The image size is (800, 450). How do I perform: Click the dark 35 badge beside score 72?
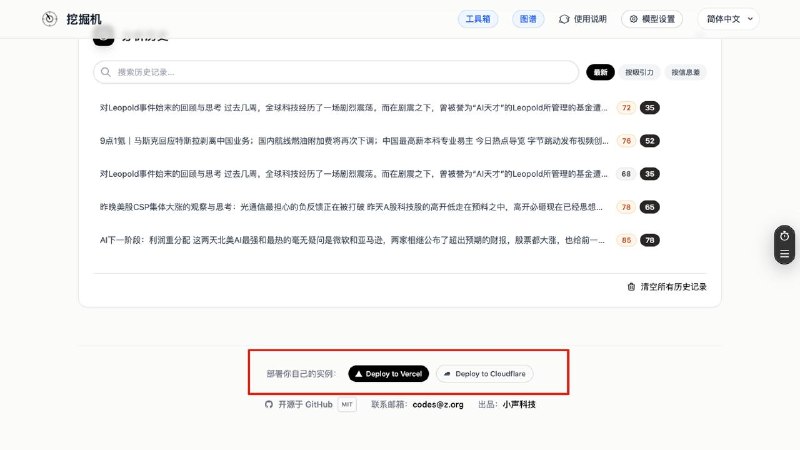pyautogui.click(x=649, y=108)
